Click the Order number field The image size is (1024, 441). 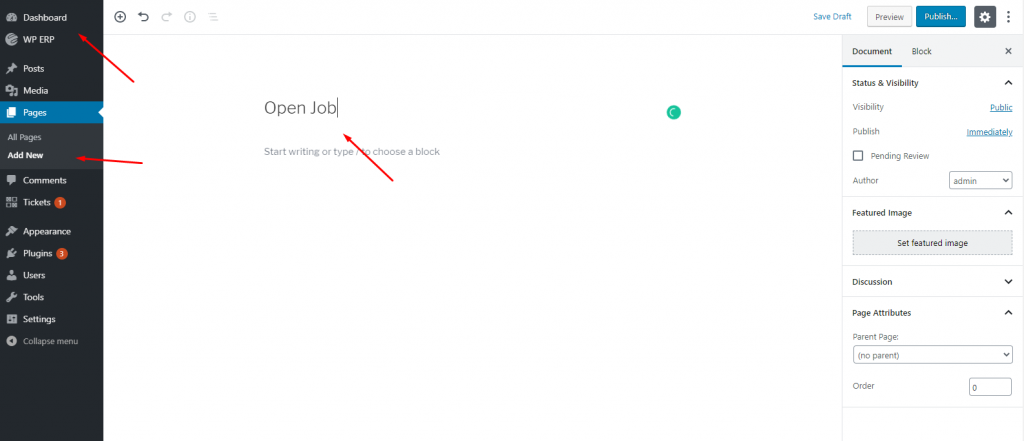[990, 387]
